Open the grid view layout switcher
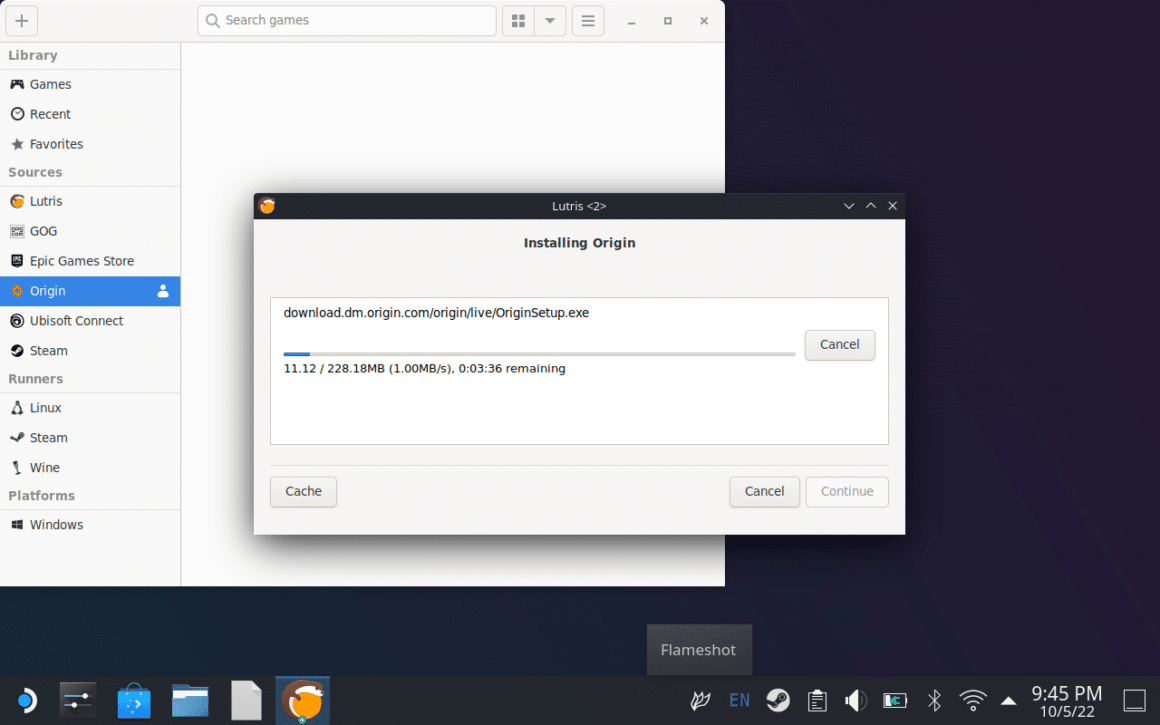This screenshot has width=1160, height=725. point(518,20)
